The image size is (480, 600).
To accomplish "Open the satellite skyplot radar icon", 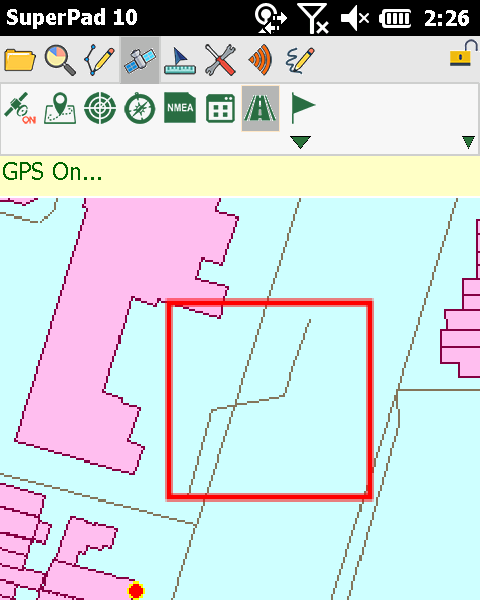I will (x=100, y=108).
